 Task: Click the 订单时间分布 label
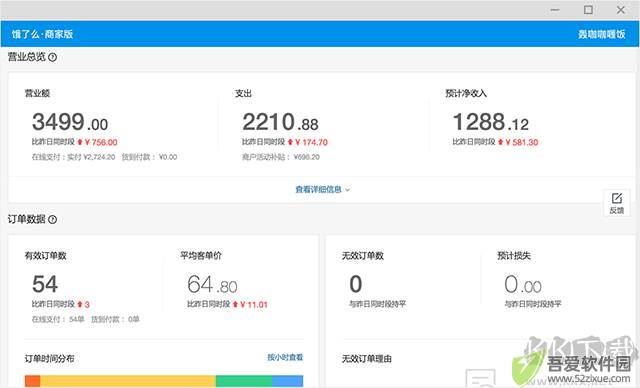pos(49,359)
